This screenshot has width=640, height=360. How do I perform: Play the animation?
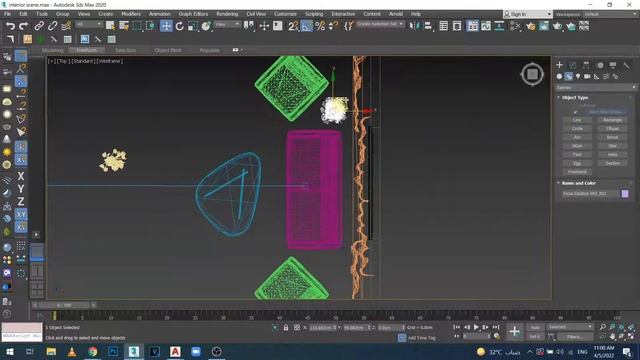click(476, 327)
